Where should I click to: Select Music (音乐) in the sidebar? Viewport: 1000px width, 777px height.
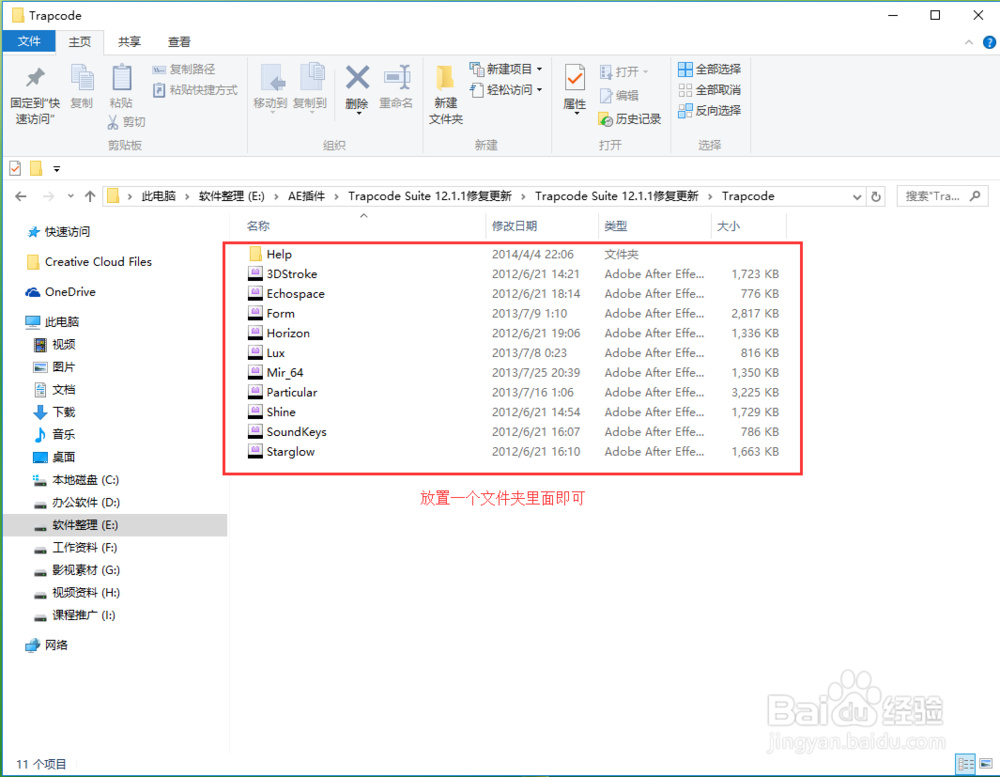54,435
